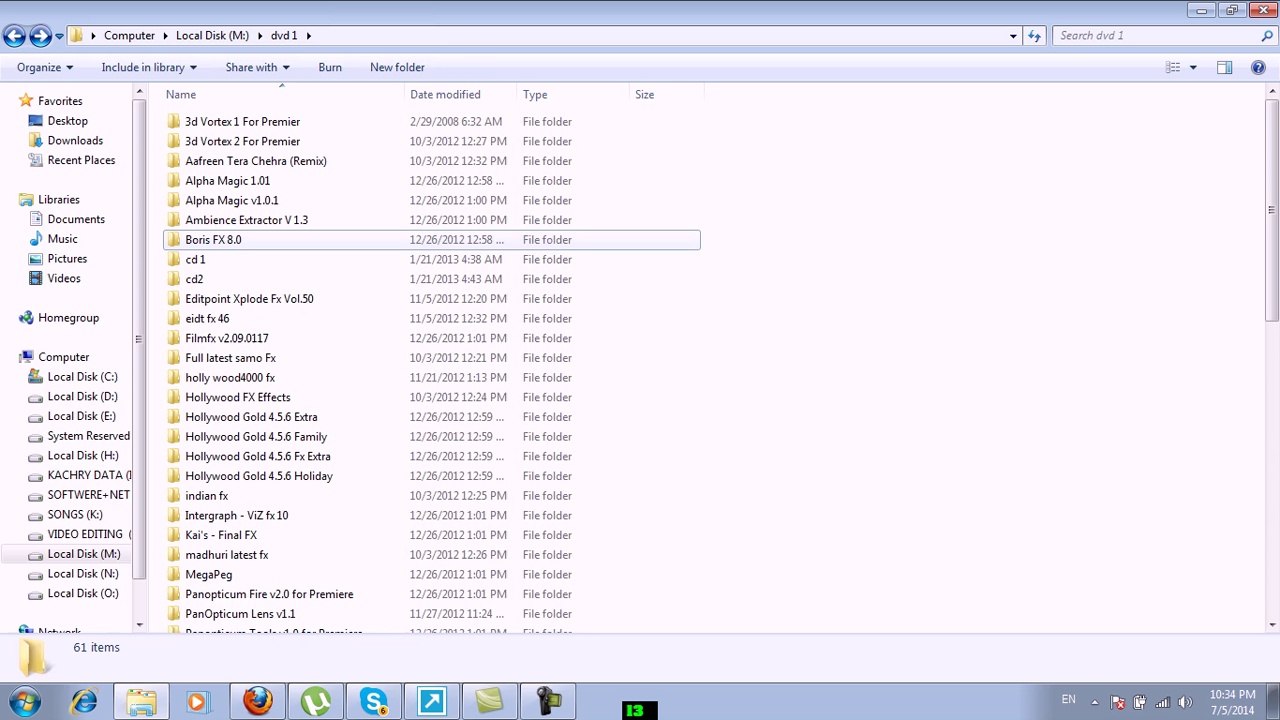Click the Search dvd 1 field
1280x720 pixels.
pos(1156,36)
